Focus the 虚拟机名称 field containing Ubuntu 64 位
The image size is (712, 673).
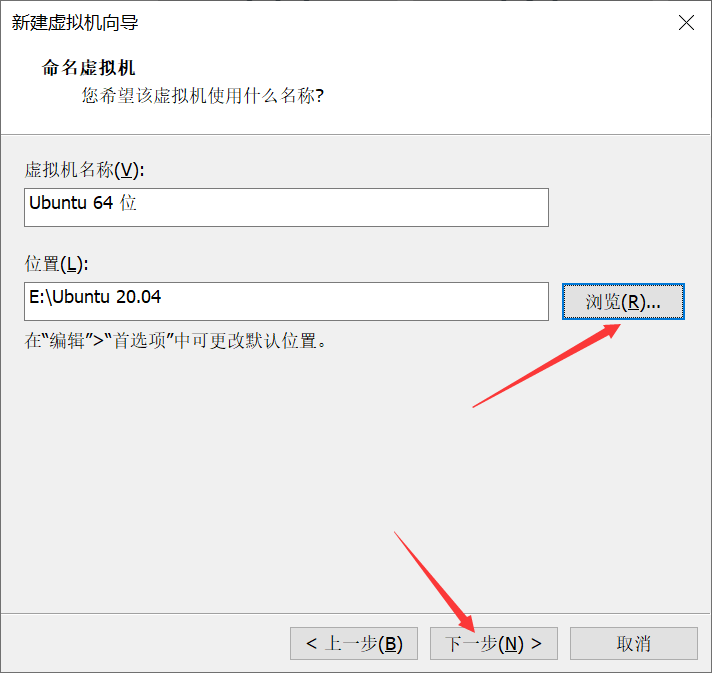[x=286, y=208]
